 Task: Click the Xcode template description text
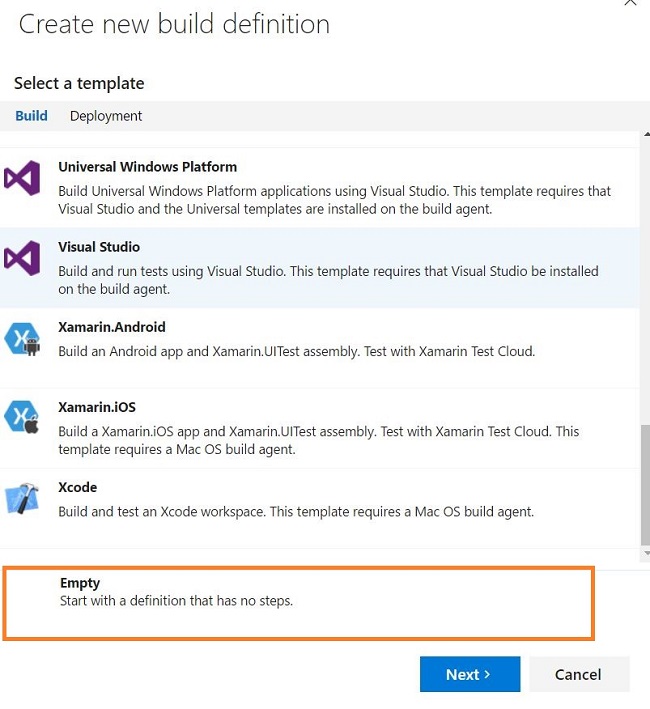coord(296,512)
